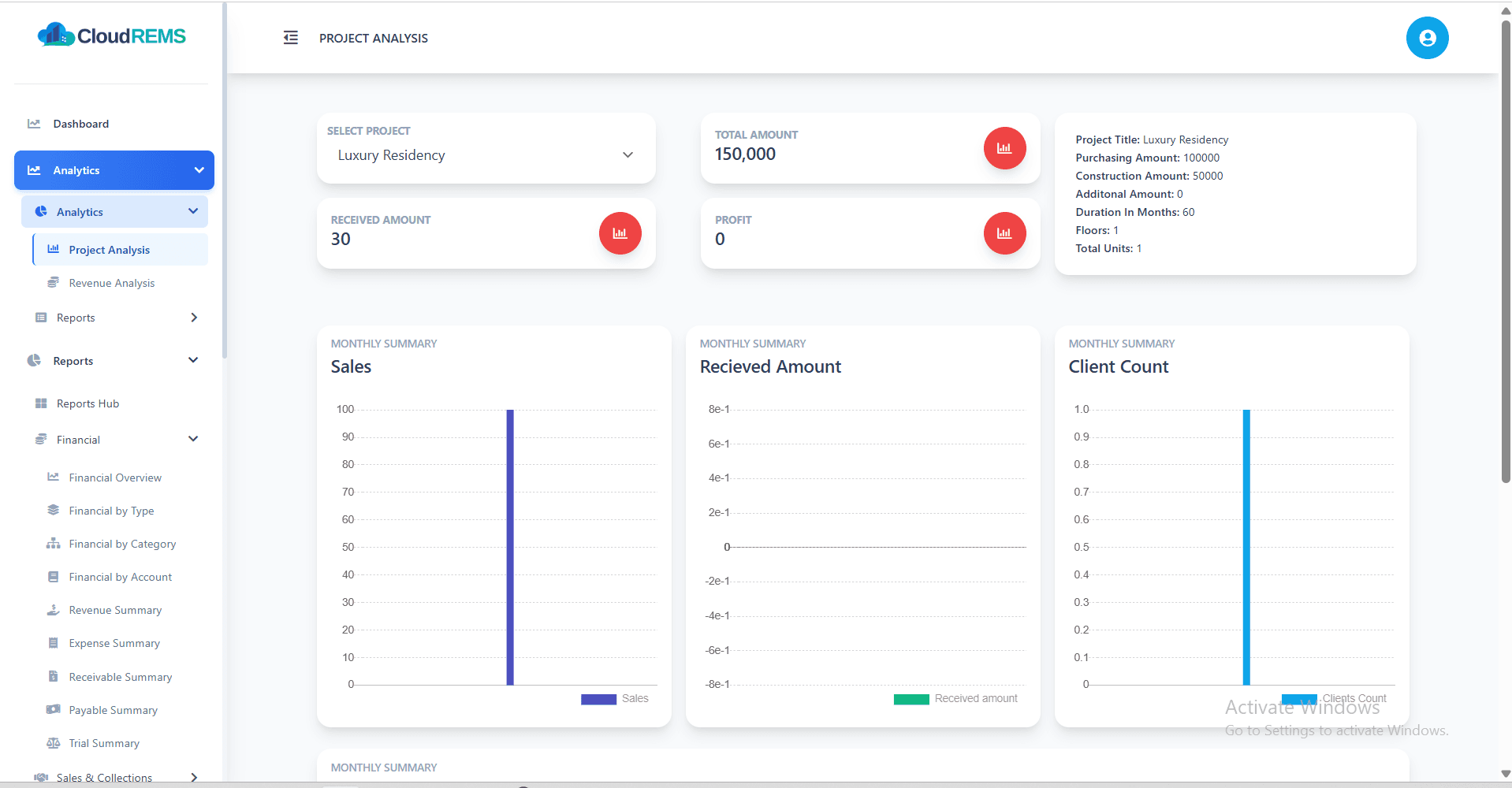Toggle the Received amount legend swatch
Screen dimensions: 1512x788
(x=911, y=699)
